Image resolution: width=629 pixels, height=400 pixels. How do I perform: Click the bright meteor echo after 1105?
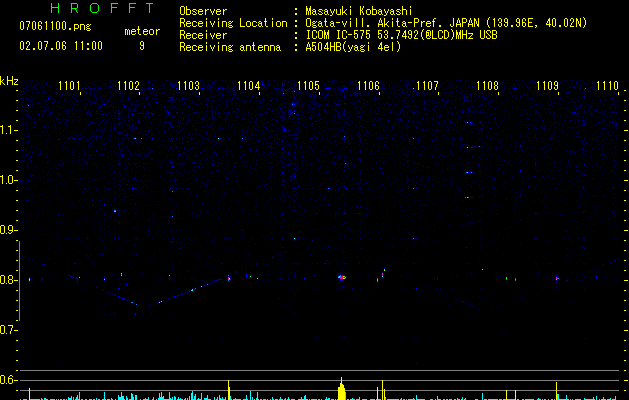tap(341, 277)
